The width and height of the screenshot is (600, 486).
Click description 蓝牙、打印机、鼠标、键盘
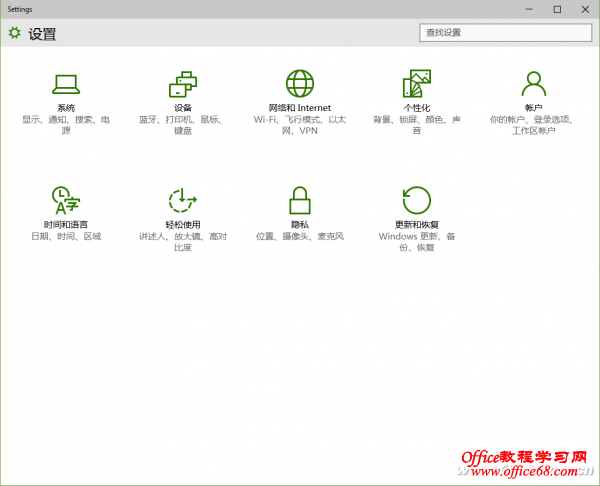point(183,125)
